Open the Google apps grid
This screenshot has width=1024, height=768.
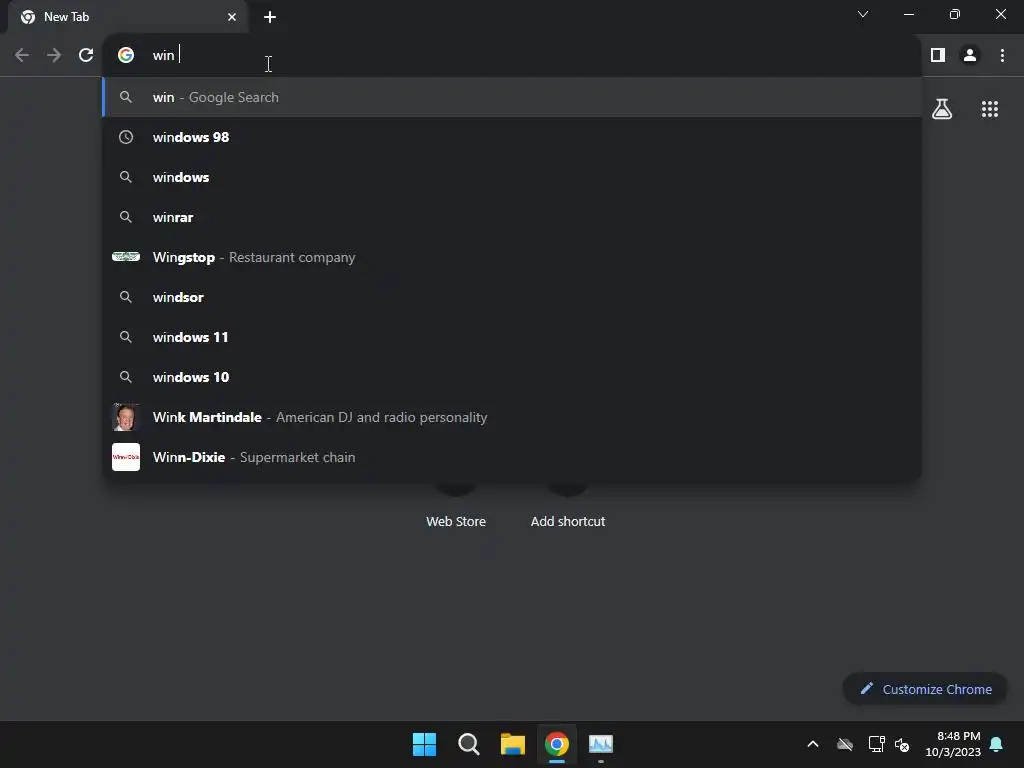pos(989,109)
